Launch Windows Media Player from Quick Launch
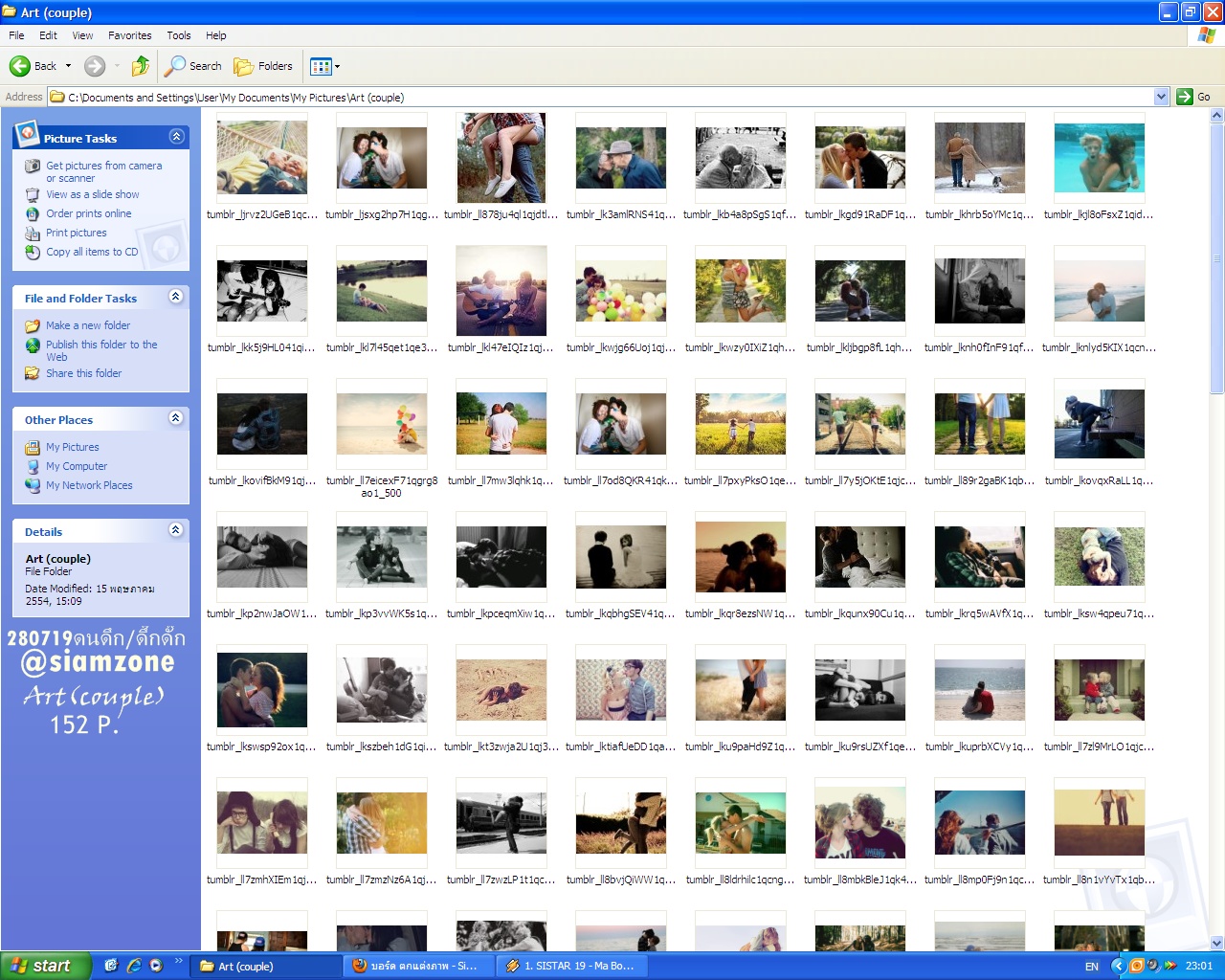The image size is (1225, 980). click(x=156, y=966)
